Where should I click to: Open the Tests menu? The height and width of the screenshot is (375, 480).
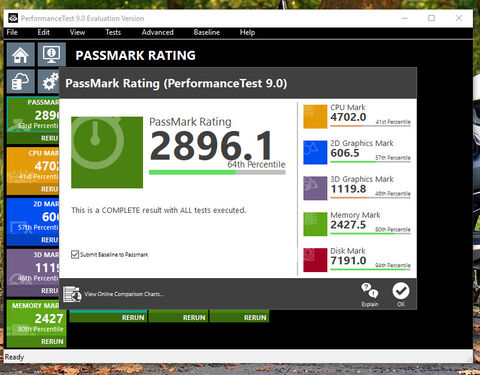tap(113, 32)
